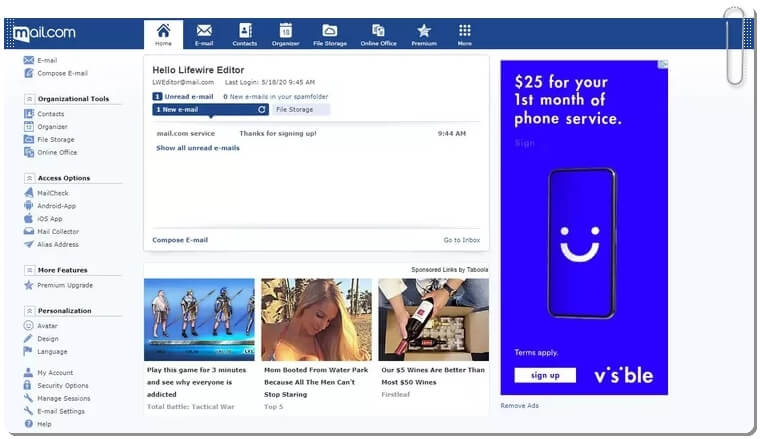Click the mail.com logo

(x=45, y=33)
